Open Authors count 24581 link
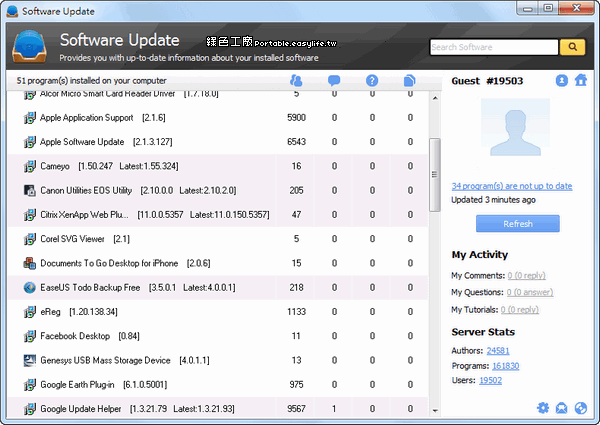Image resolution: width=600 pixels, height=425 pixels. click(498, 350)
